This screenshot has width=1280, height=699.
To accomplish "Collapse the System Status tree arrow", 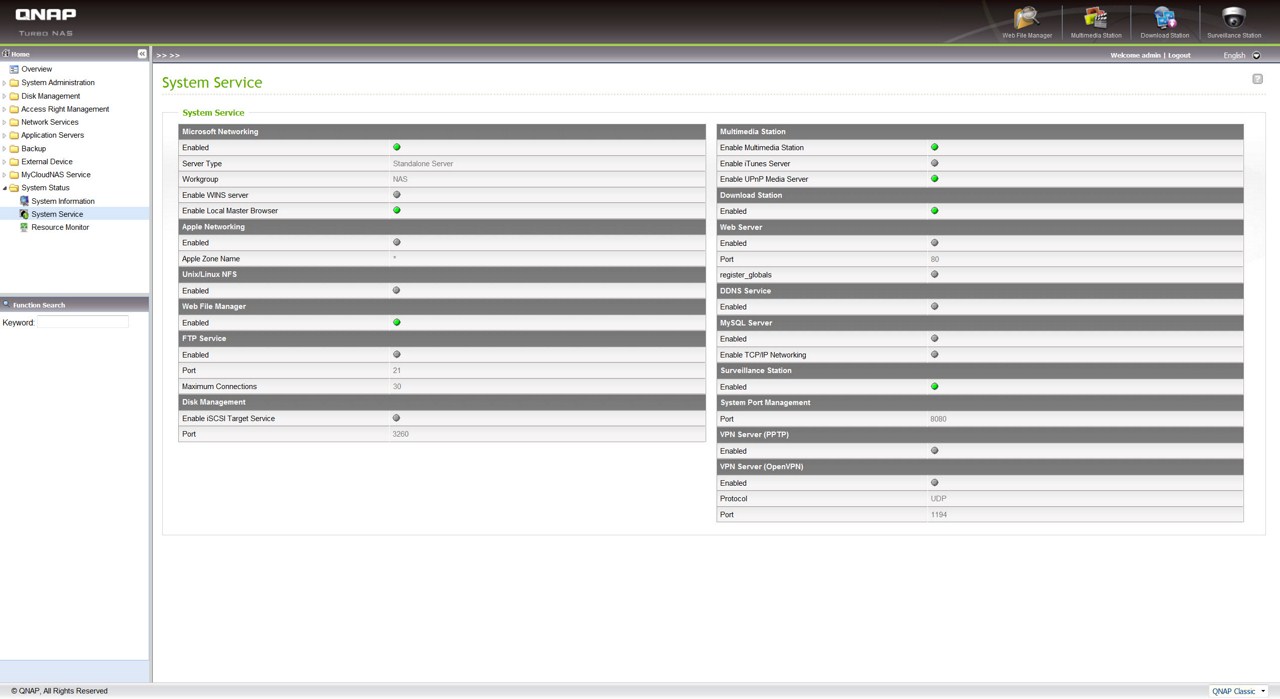I will click(x=4, y=188).
